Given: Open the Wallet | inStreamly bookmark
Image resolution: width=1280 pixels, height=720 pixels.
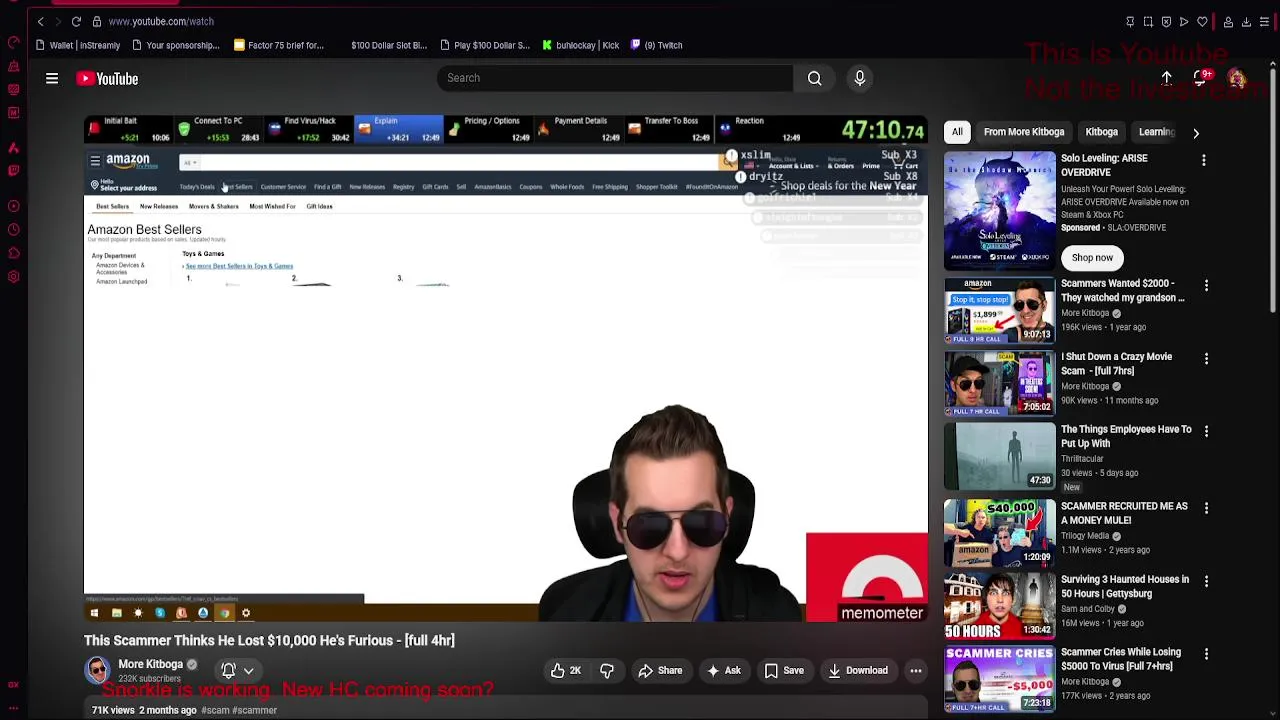Looking at the screenshot, I should point(78,45).
